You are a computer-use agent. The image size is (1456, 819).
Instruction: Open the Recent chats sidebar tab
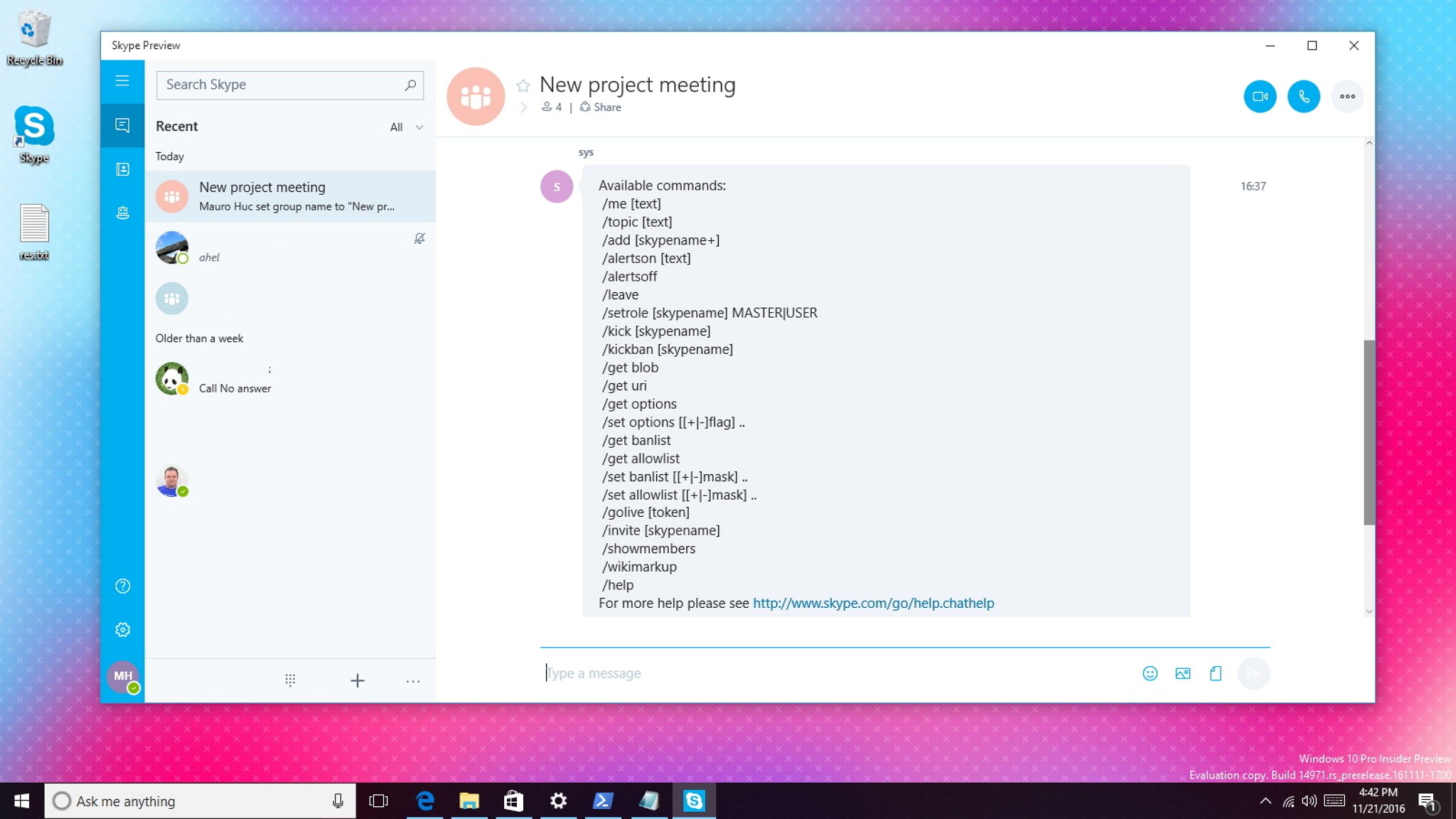122,126
